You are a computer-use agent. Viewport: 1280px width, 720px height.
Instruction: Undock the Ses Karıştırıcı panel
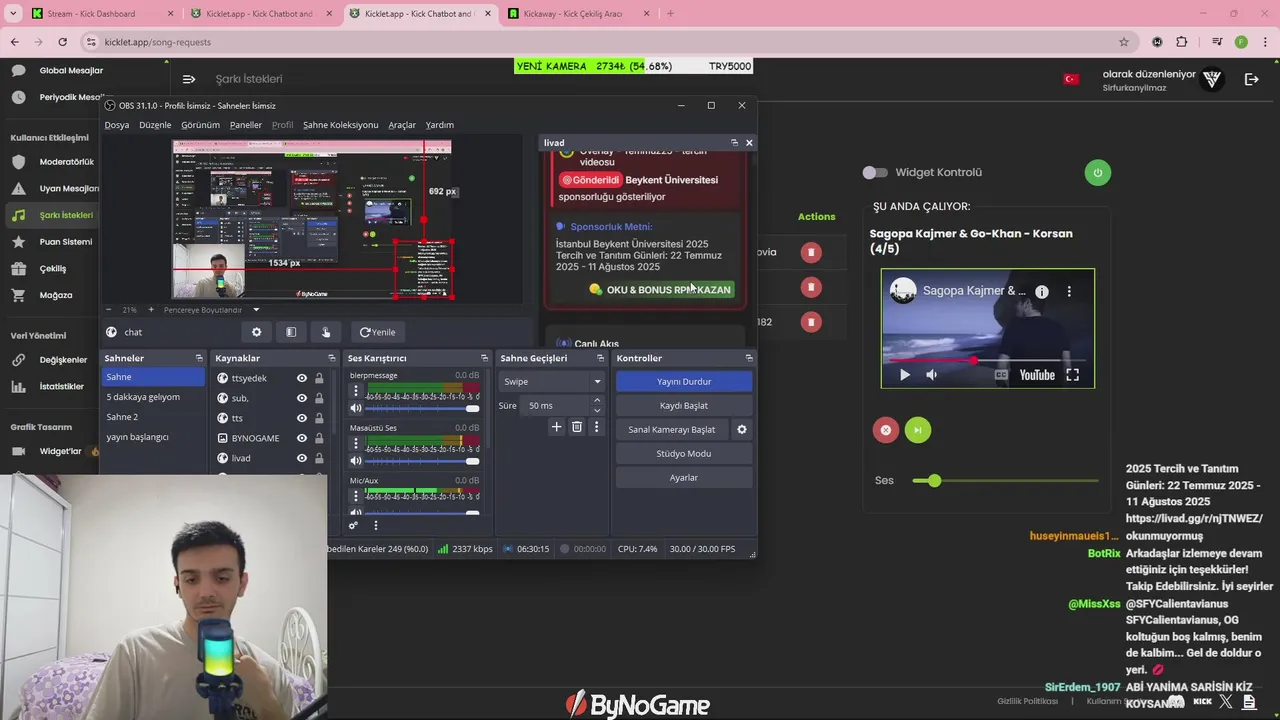point(484,358)
